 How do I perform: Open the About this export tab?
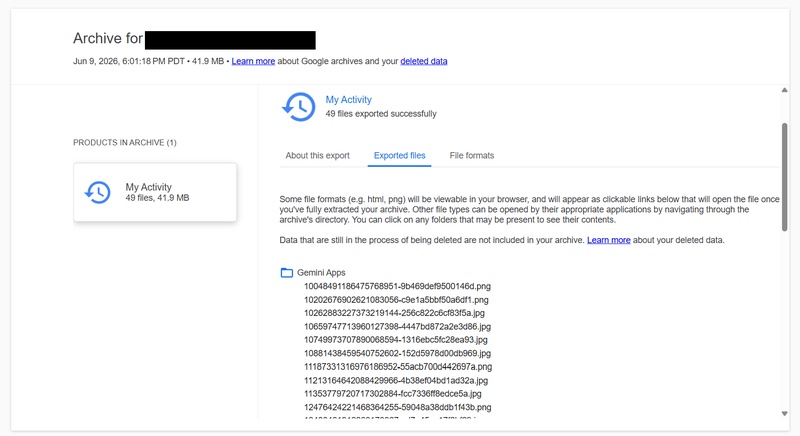317,156
